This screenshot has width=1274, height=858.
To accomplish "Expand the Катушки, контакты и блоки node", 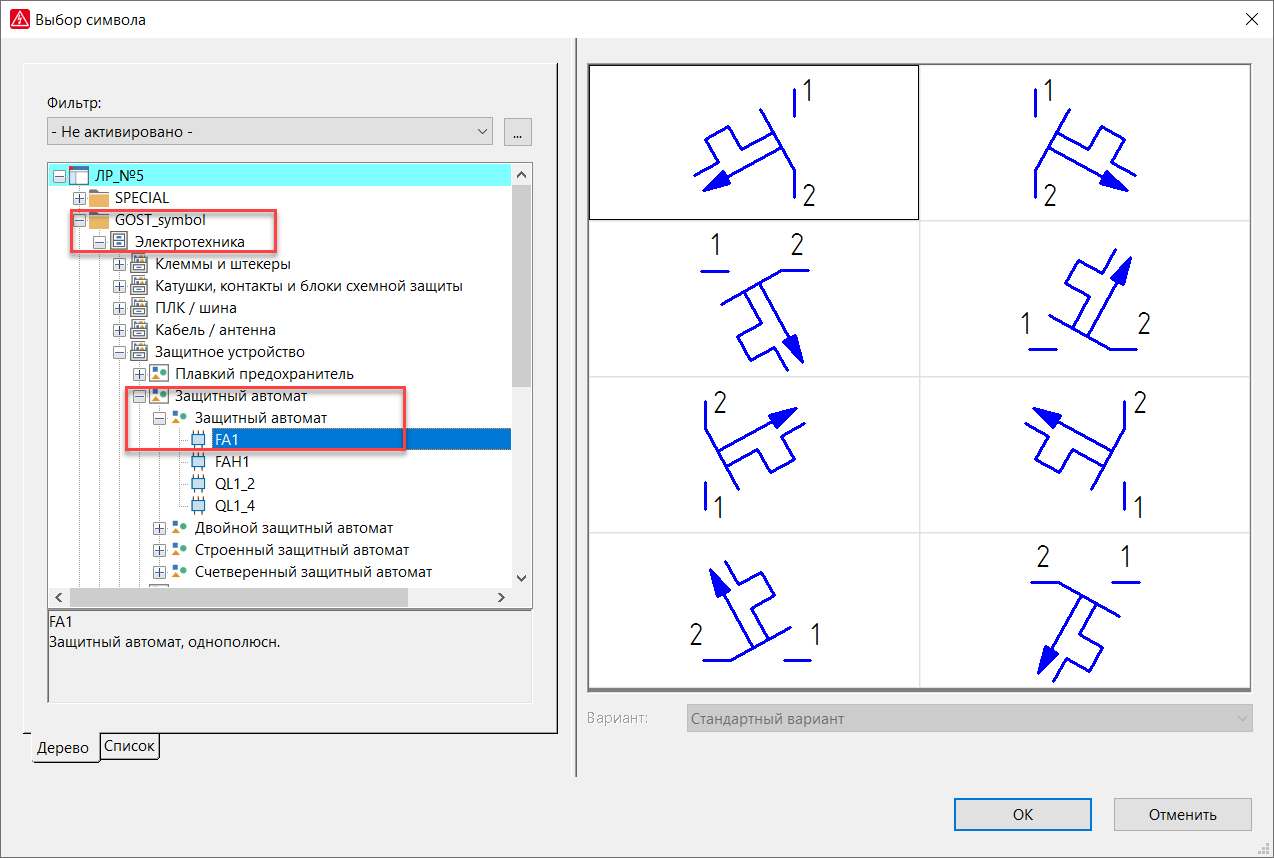I will pos(119,286).
